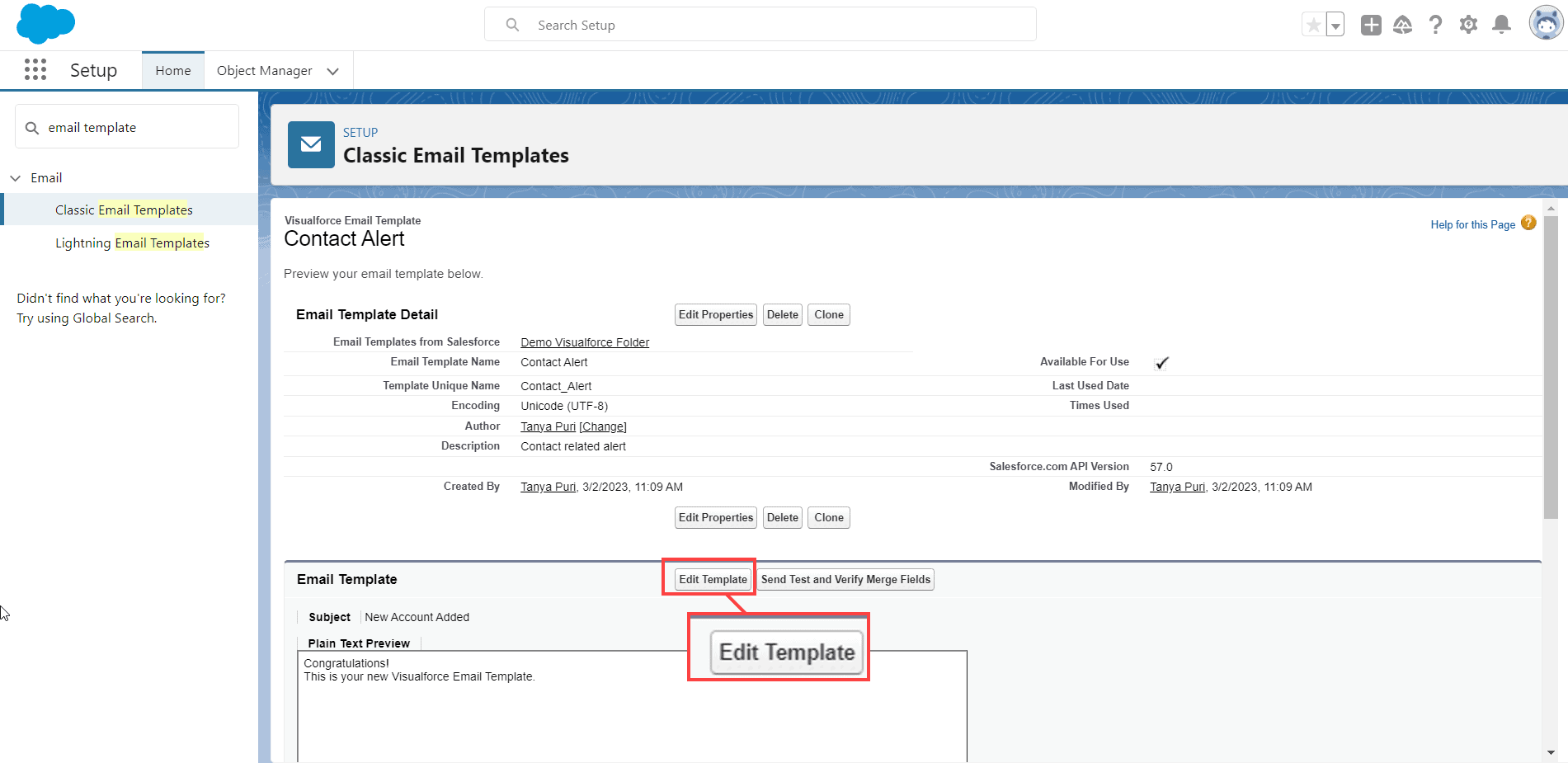The width and height of the screenshot is (1568, 763).
Task: Click the Contact related alert description
Action: 573,446
